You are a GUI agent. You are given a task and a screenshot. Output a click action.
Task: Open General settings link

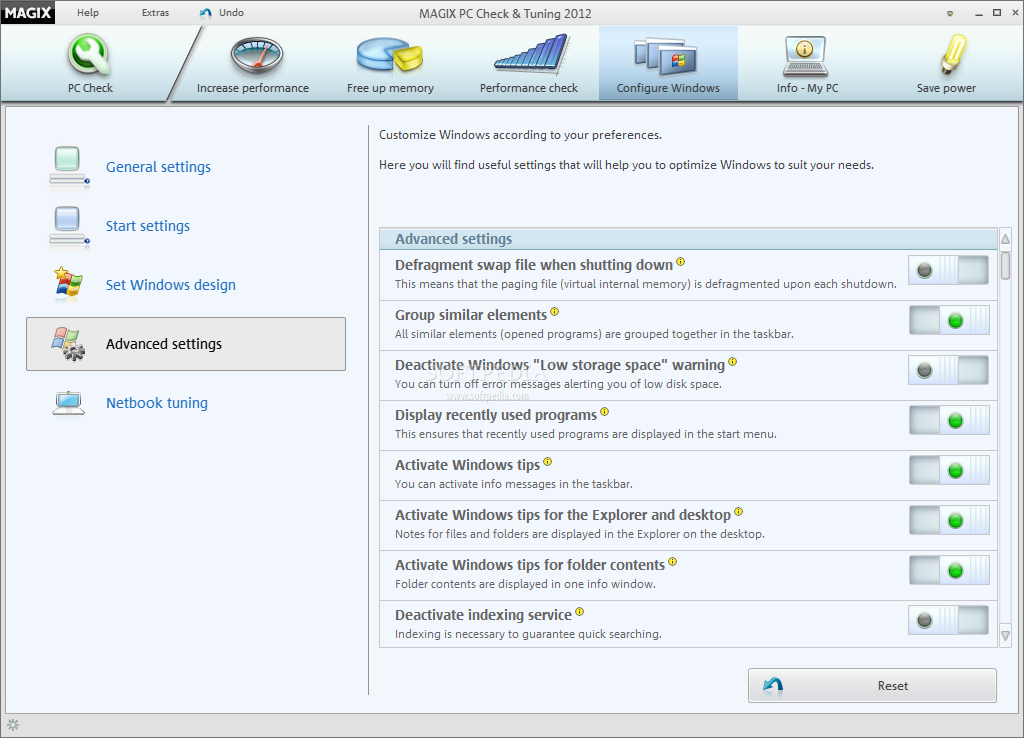pyautogui.click(x=158, y=167)
